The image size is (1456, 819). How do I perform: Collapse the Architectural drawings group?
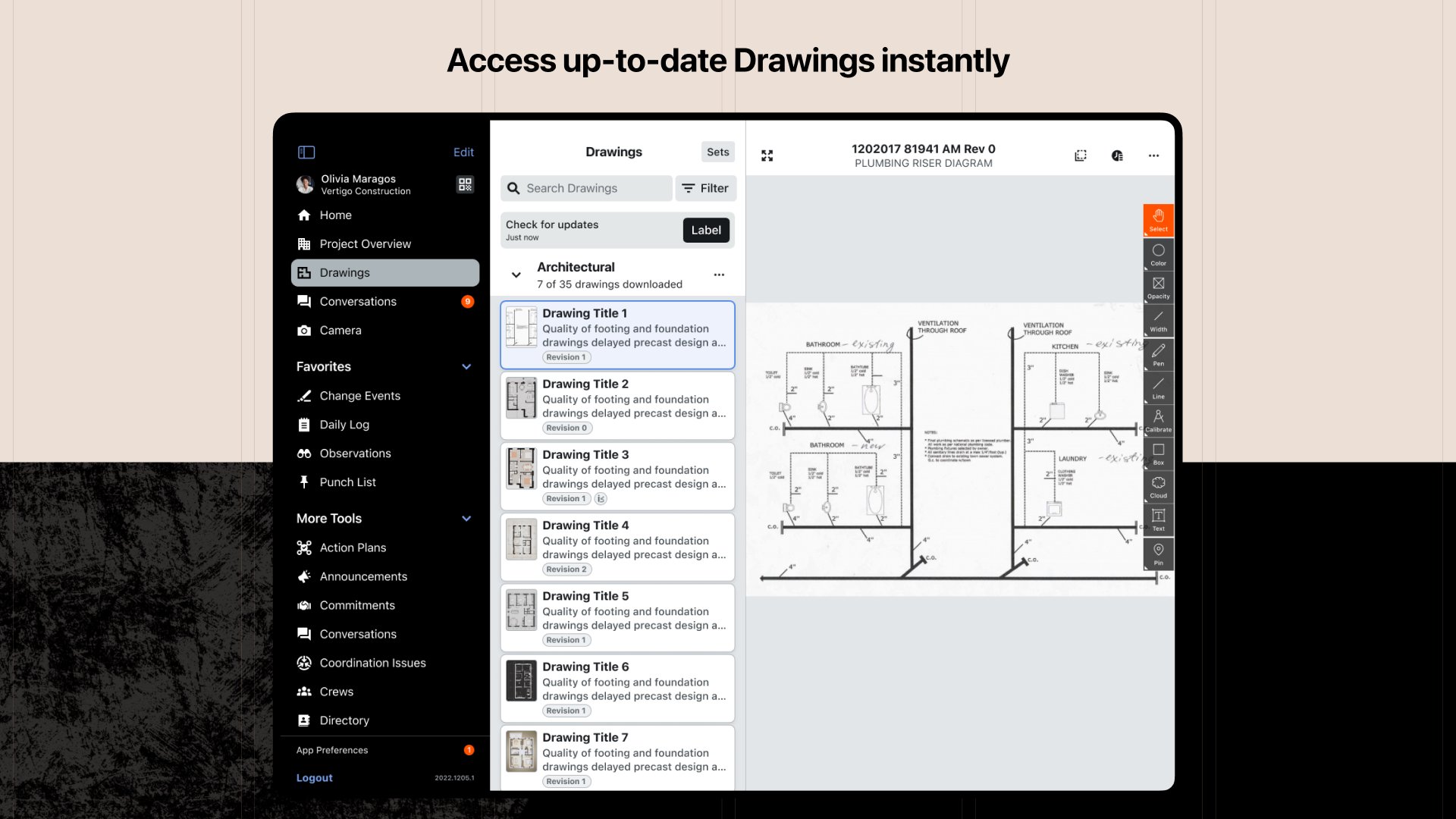click(516, 275)
